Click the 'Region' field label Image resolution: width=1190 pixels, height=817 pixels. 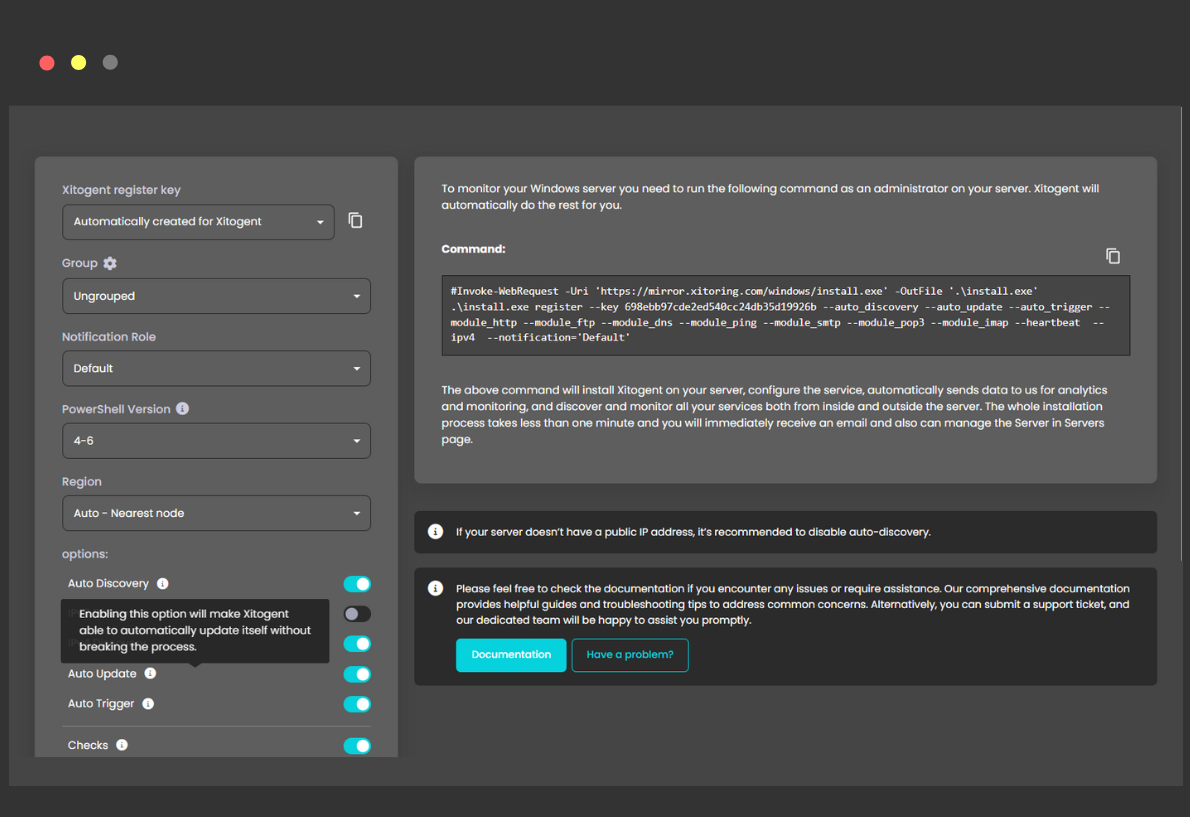82,482
